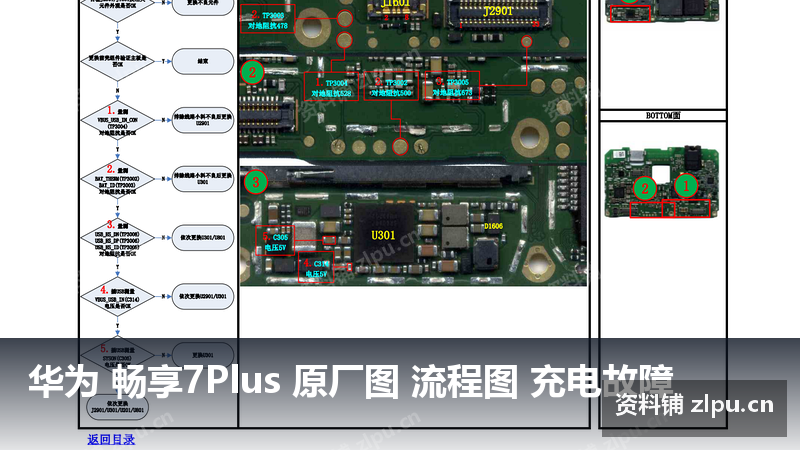Click the 排除线路小料不良后更换 box ending in 2901
The width and height of the screenshot is (800, 450).
click(x=203, y=120)
